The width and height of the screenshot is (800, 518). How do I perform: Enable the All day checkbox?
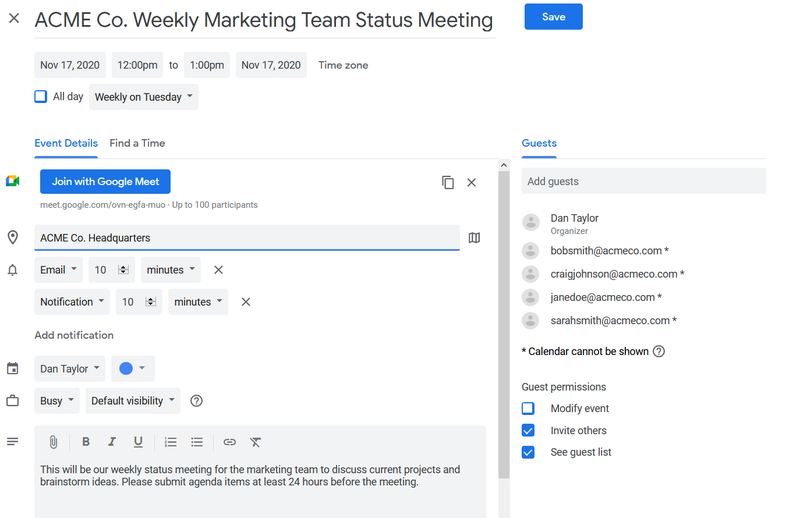click(x=41, y=96)
